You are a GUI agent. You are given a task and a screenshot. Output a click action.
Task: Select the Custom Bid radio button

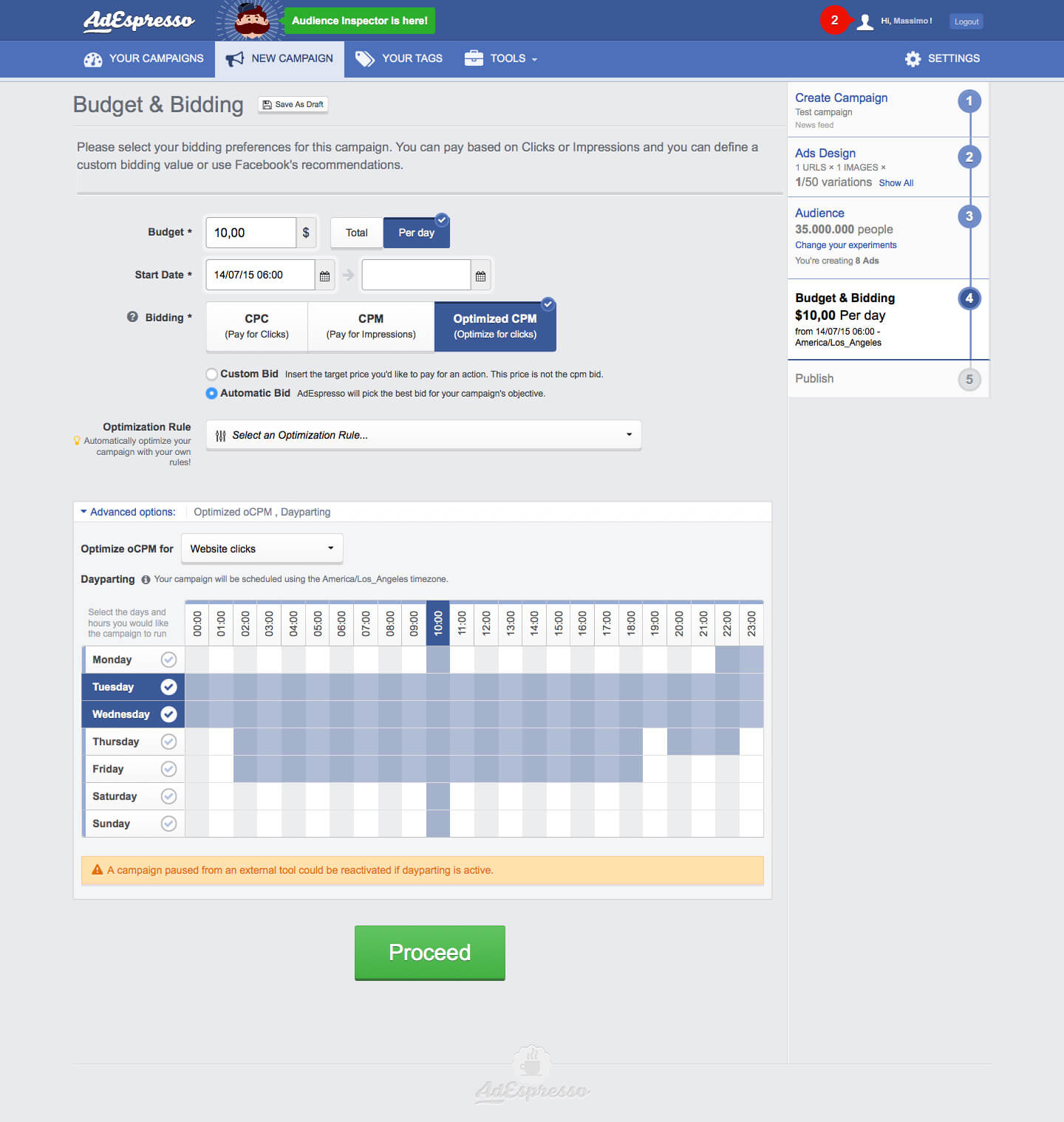click(212, 374)
